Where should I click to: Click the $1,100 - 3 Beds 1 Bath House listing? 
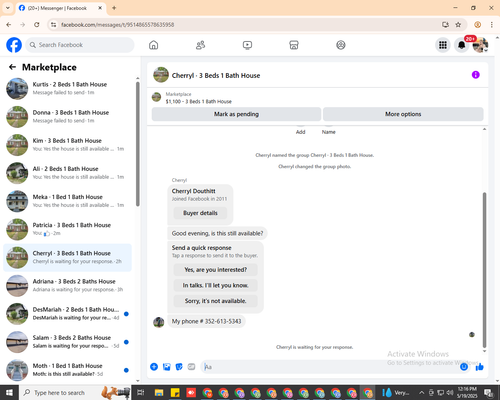[x=199, y=102]
